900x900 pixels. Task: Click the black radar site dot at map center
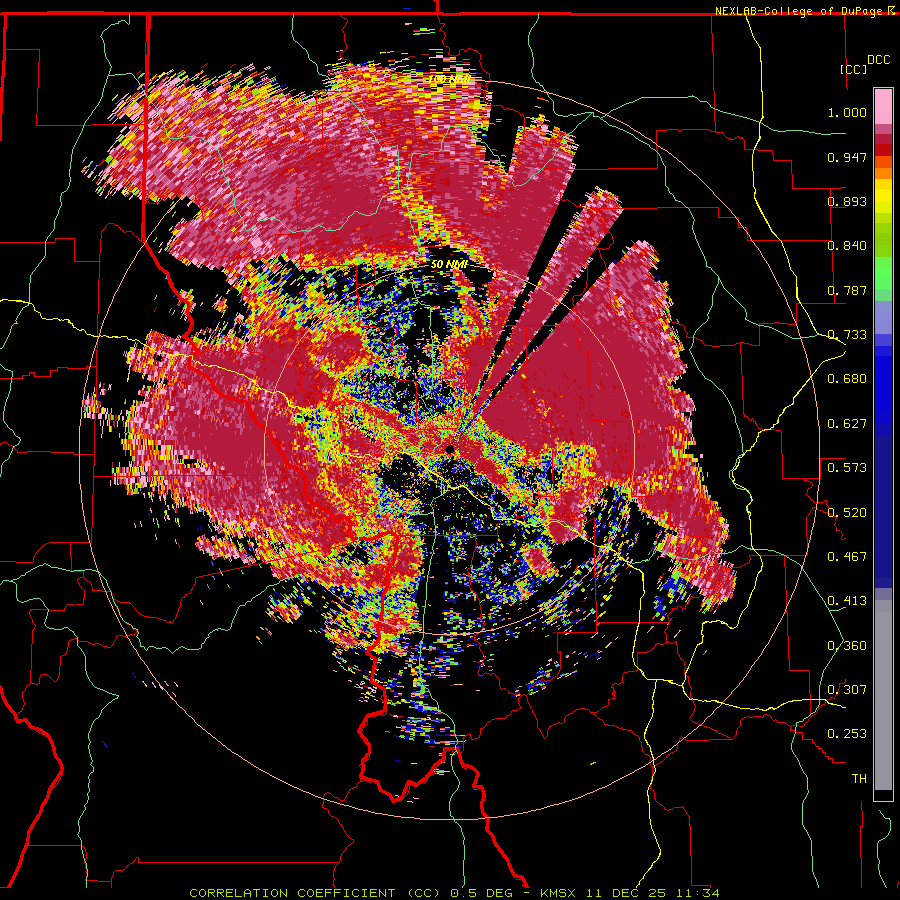click(450, 449)
